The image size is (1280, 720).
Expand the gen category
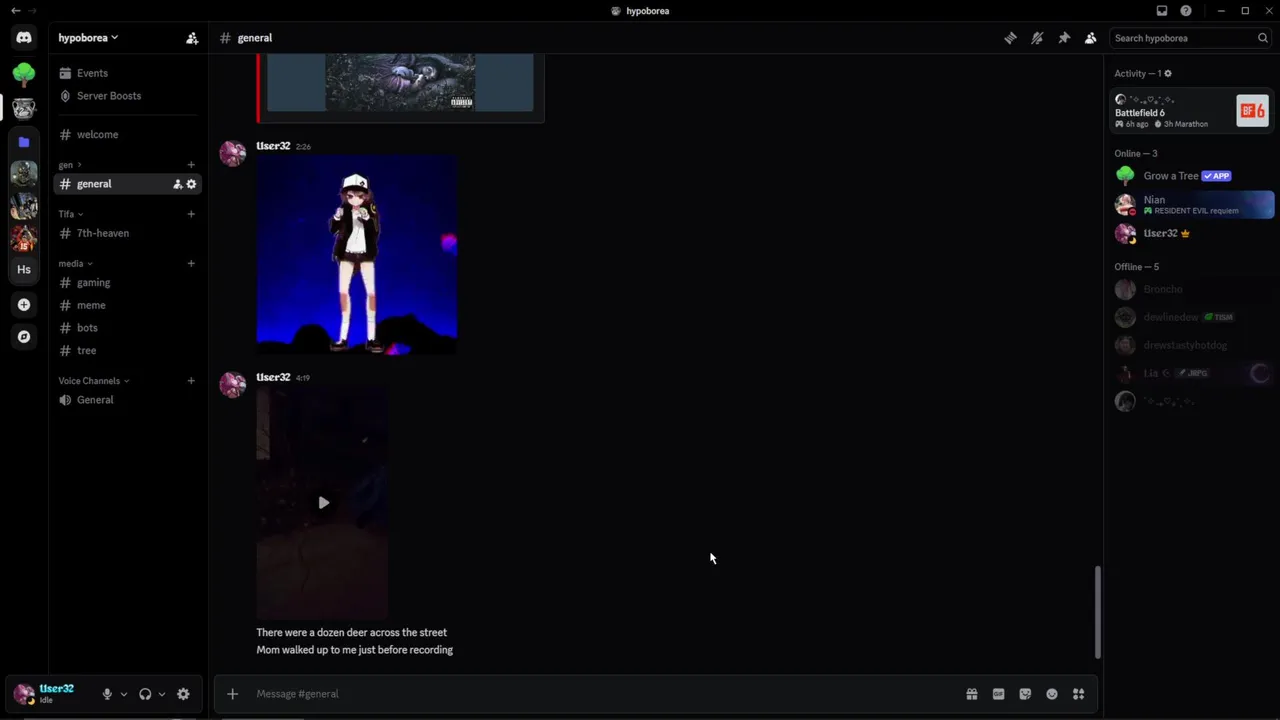(70, 165)
